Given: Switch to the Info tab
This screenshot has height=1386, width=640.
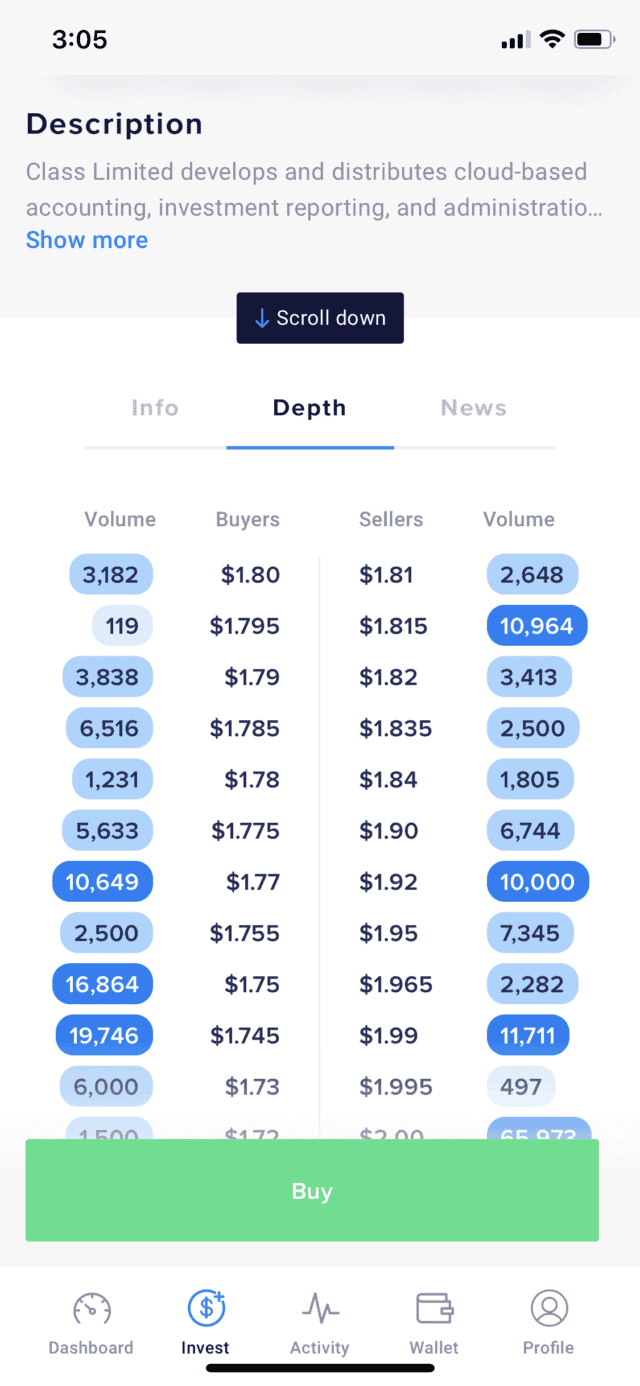Looking at the screenshot, I should [x=155, y=408].
